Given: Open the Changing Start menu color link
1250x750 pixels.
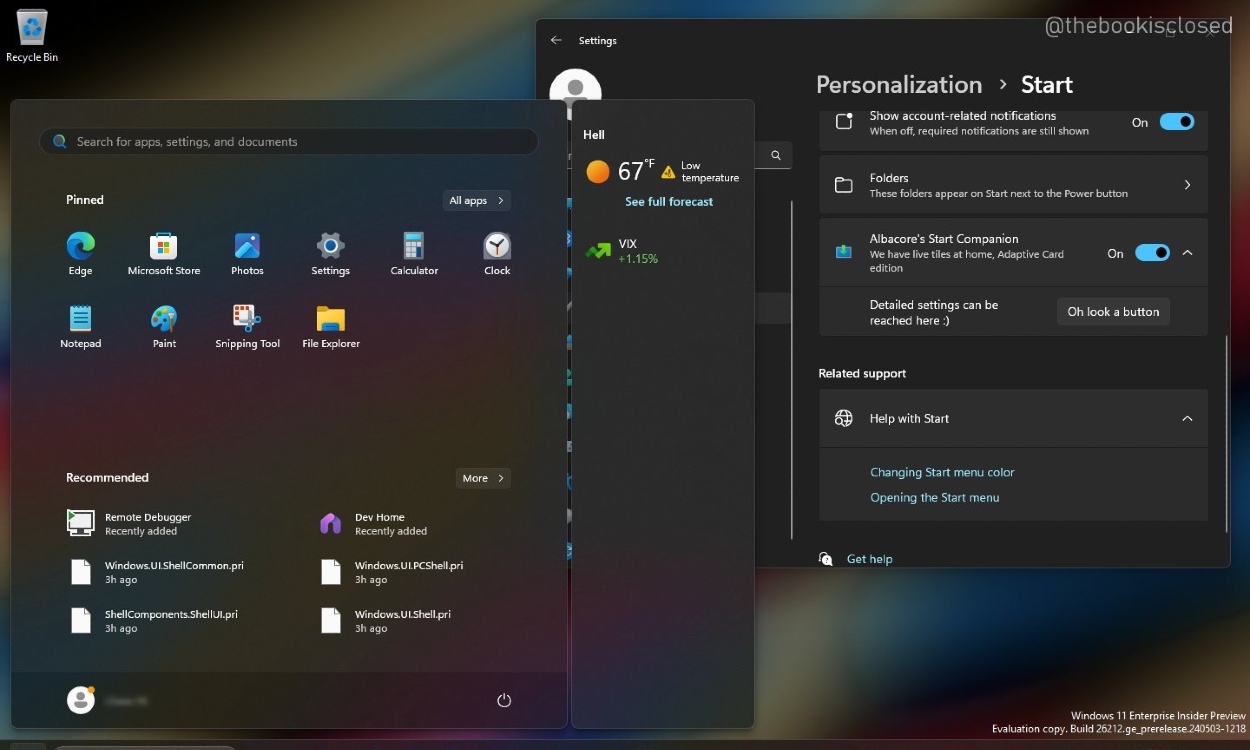Looking at the screenshot, I should click(x=942, y=472).
